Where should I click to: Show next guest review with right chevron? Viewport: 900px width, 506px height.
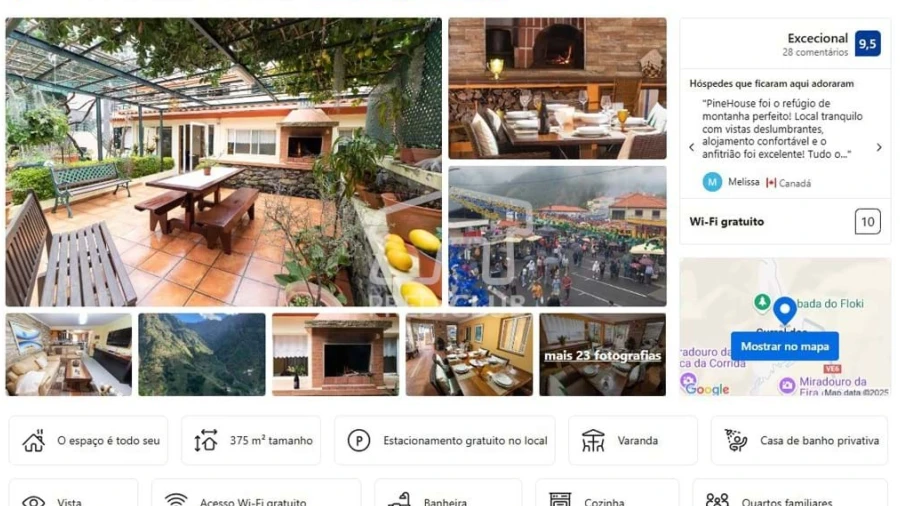pos(879,147)
